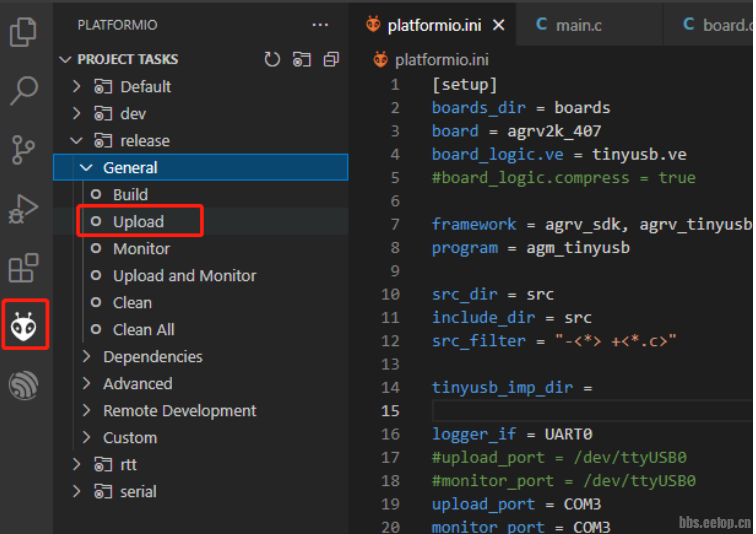Viewport: 756px width, 534px height.
Task: Open the Espressif IDF sidebar icon
Action: pyautogui.click(x=23, y=385)
